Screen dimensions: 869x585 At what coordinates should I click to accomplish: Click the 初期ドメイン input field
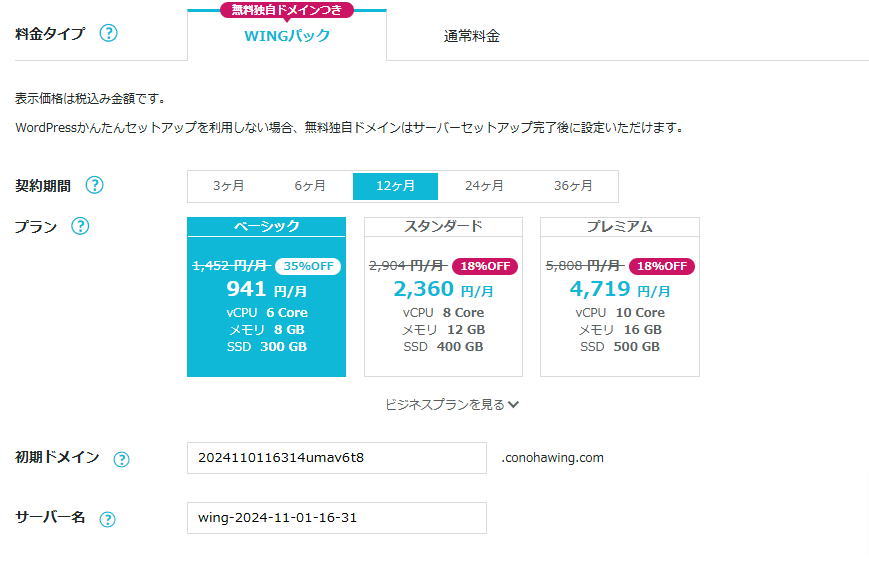(336, 458)
